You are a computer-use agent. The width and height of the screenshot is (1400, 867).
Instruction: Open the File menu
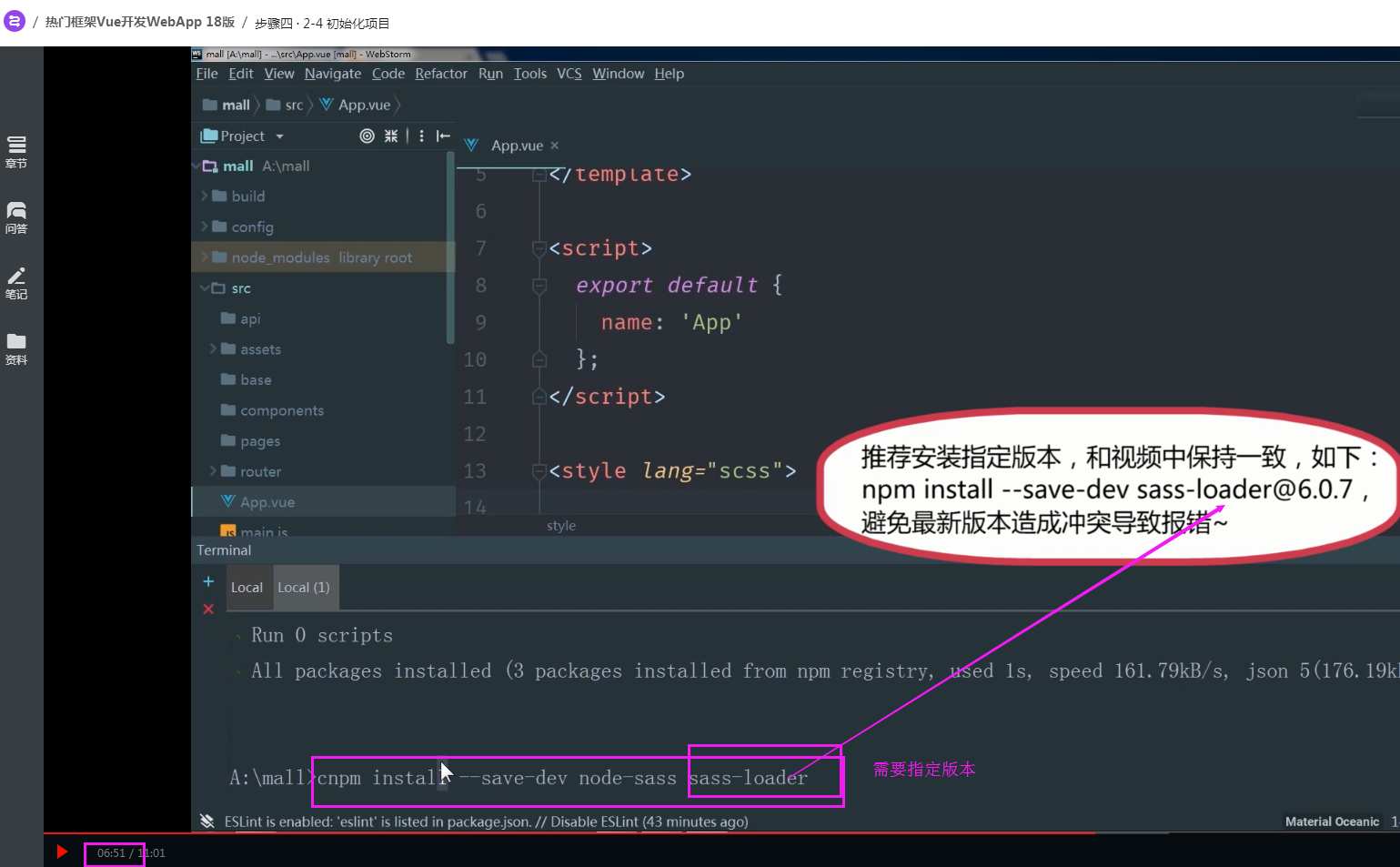[207, 74]
